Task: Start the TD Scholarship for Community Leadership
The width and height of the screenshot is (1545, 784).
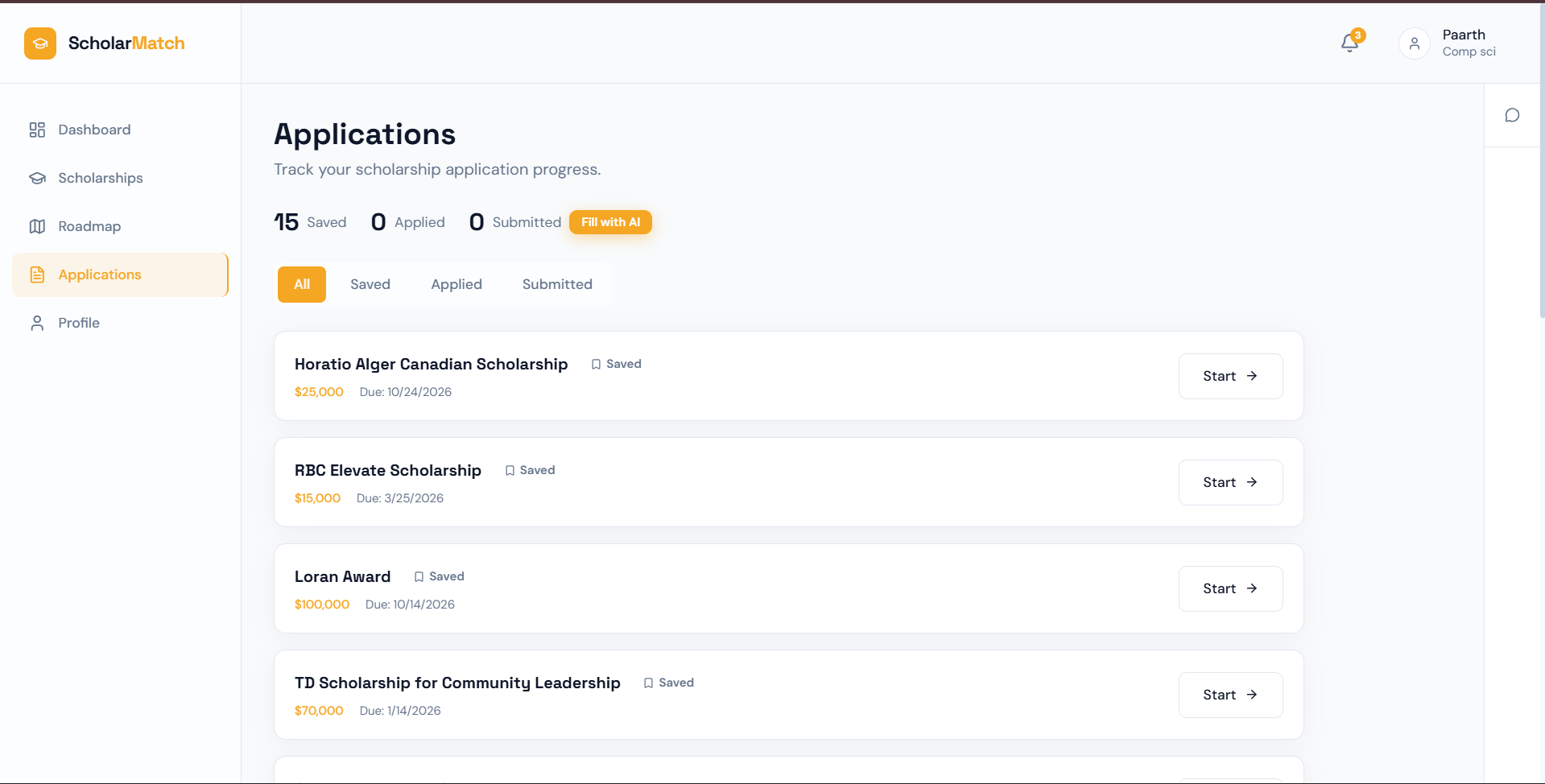Action: [1230, 695]
